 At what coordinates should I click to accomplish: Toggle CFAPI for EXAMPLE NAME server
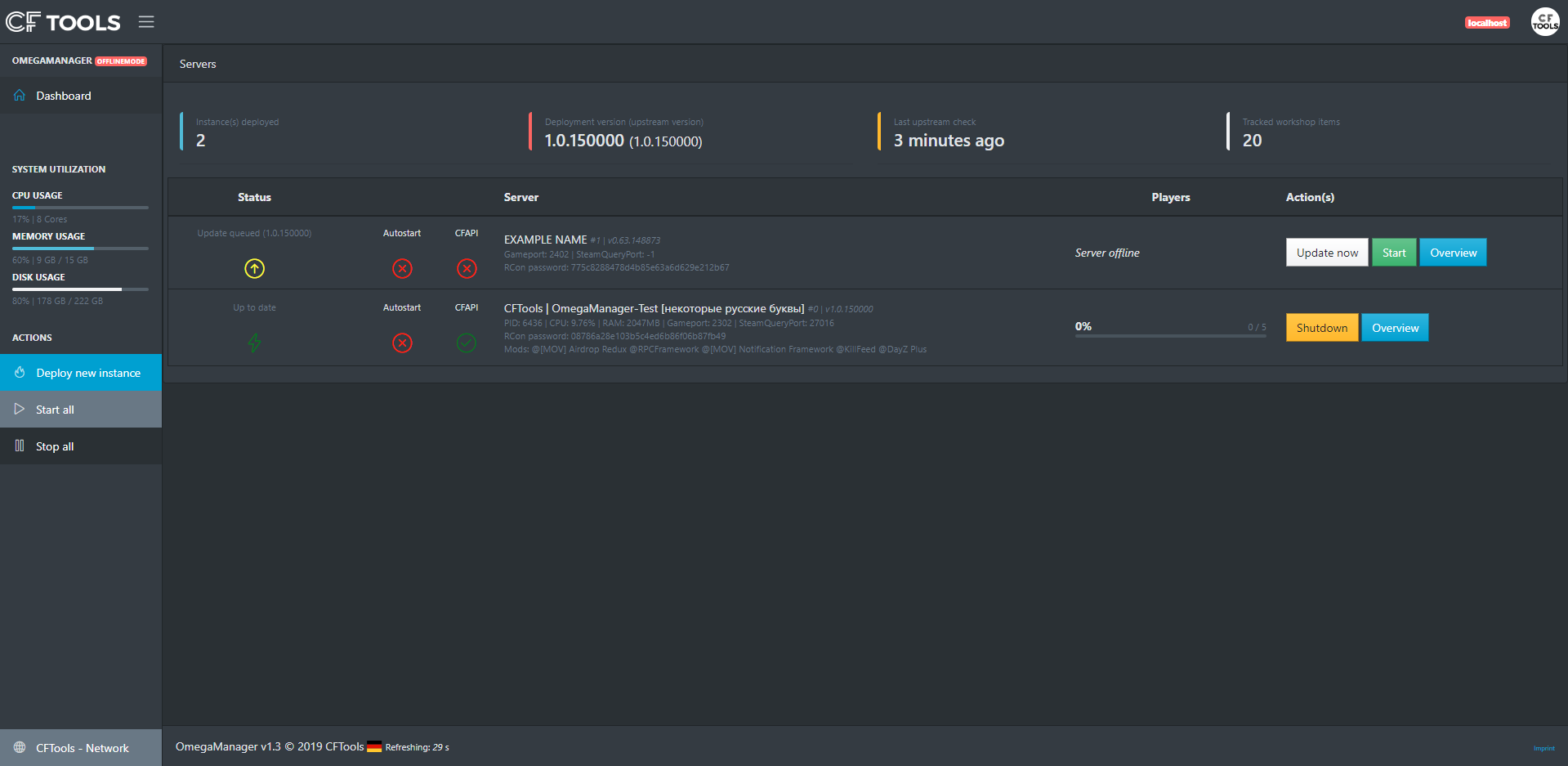coord(467,268)
